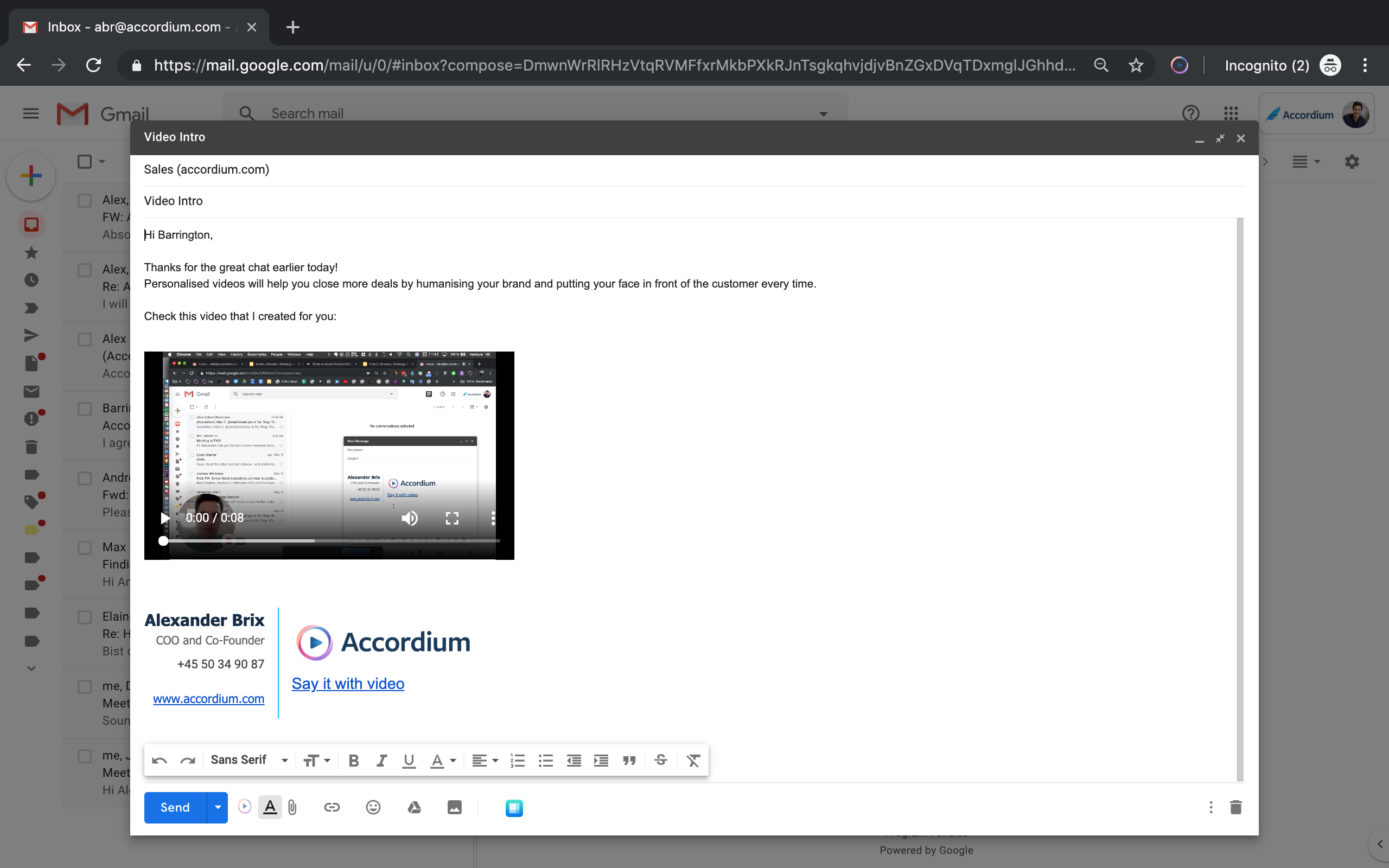The image size is (1389, 868).
Task: Click the www.accordium.com signature link
Action: point(208,699)
